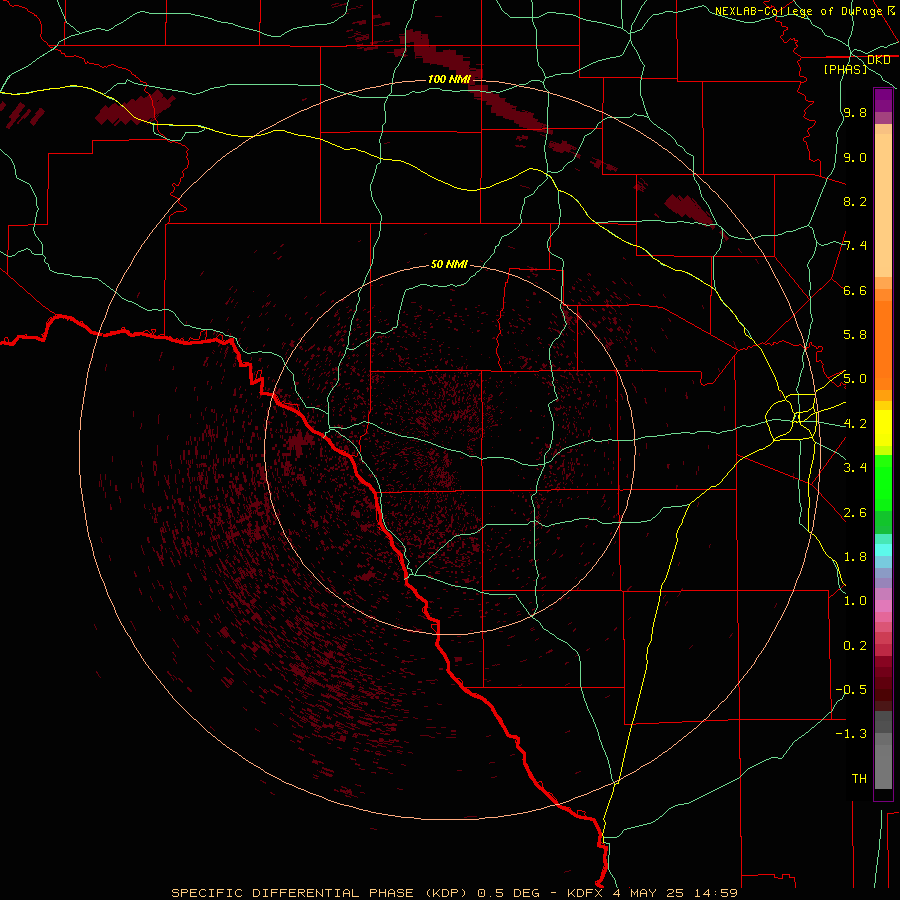Pick the yellow segment of the color bar

click(883, 428)
